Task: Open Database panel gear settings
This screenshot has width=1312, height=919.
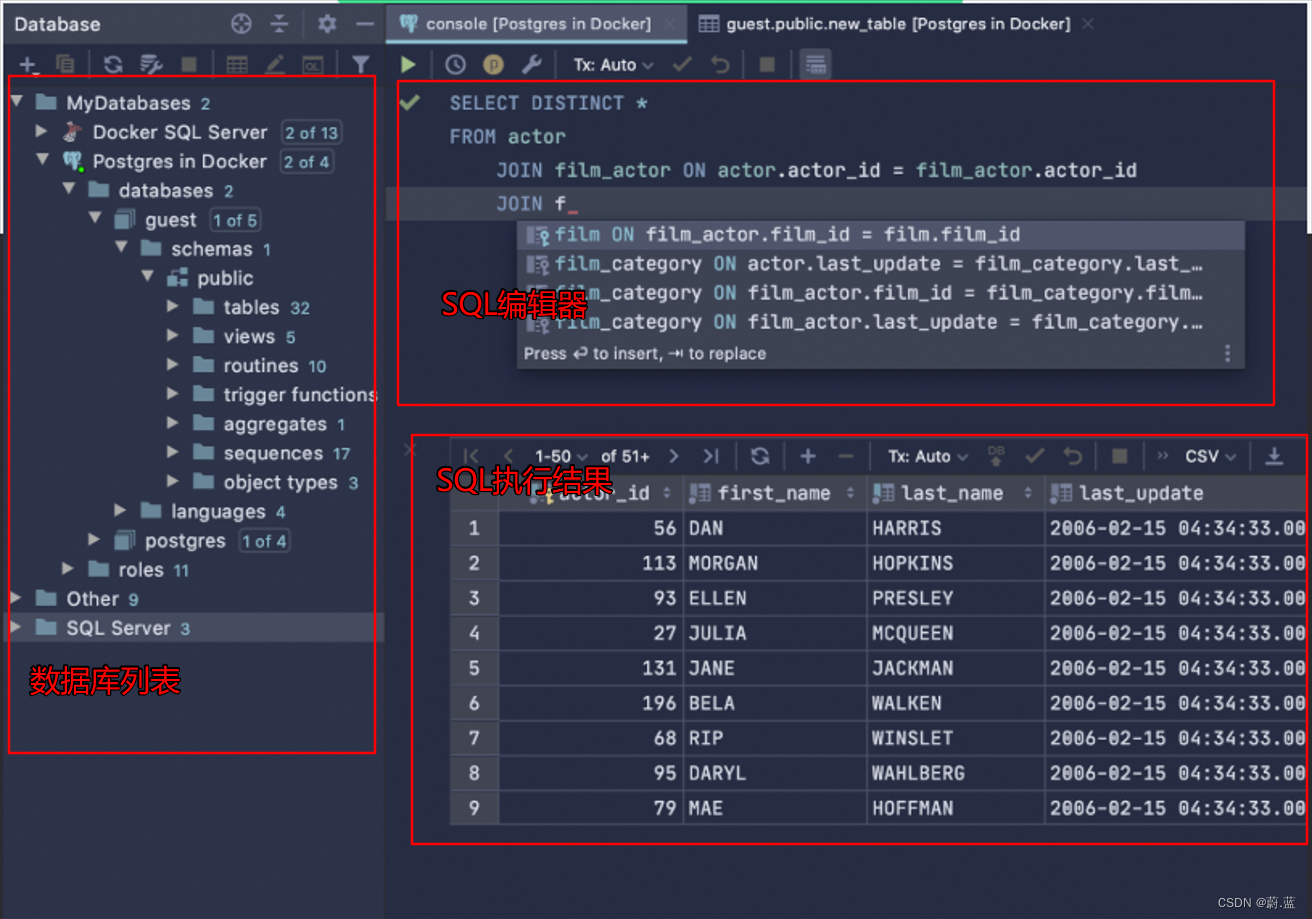Action: click(327, 24)
